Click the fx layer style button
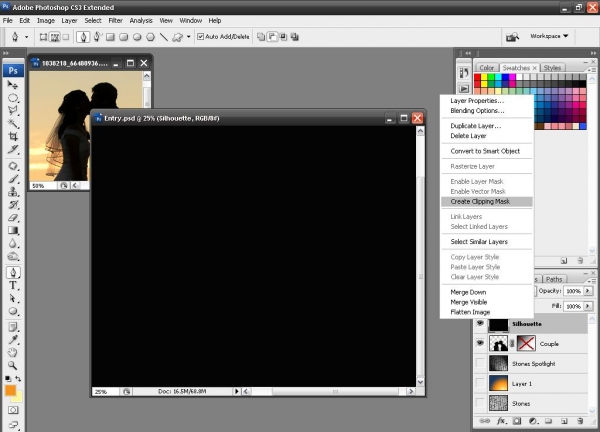Screen dimensions: 600x432 coord(501,421)
